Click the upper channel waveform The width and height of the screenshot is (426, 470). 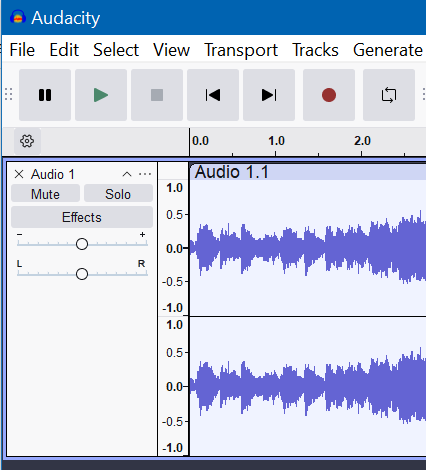[x=308, y=248]
